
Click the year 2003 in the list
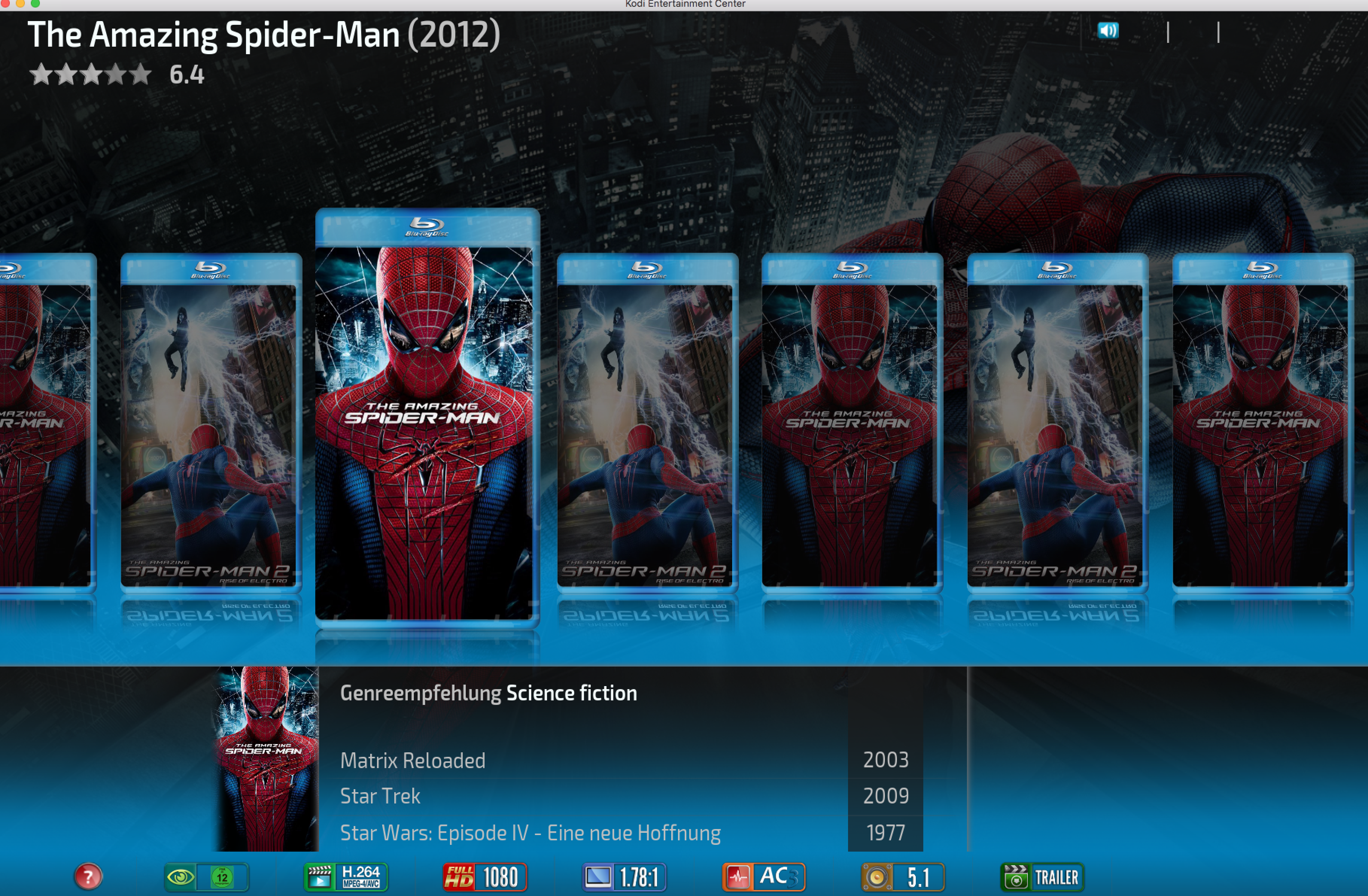click(885, 760)
